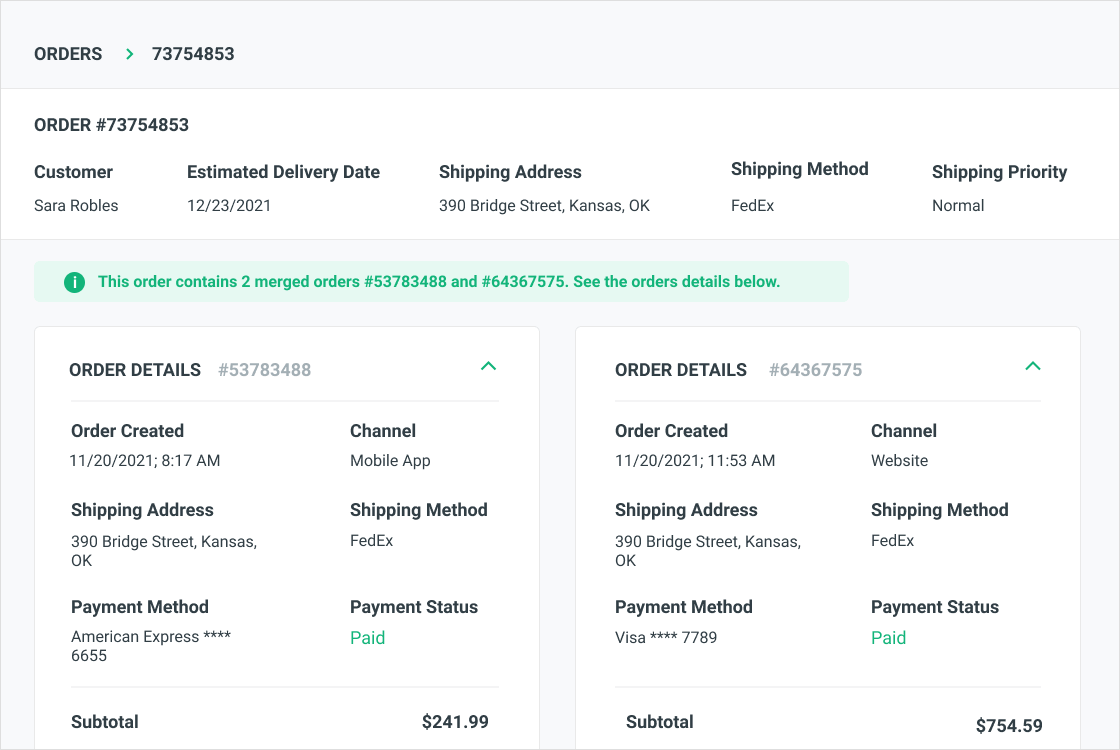Click the Normal shipping priority value

coord(958,206)
